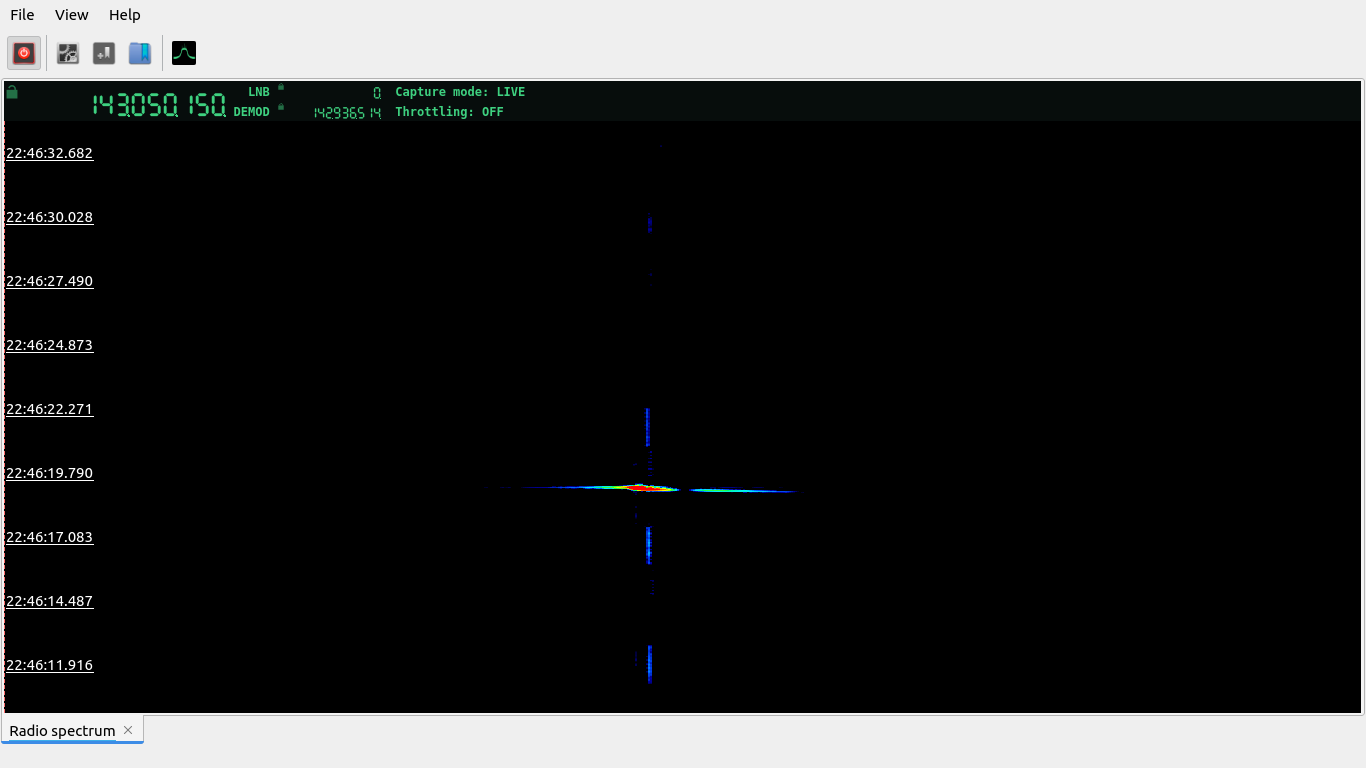The width and height of the screenshot is (1366, 768).
Task: Click the 22:46:27.490 timestamp
Action: pos(49,281)
